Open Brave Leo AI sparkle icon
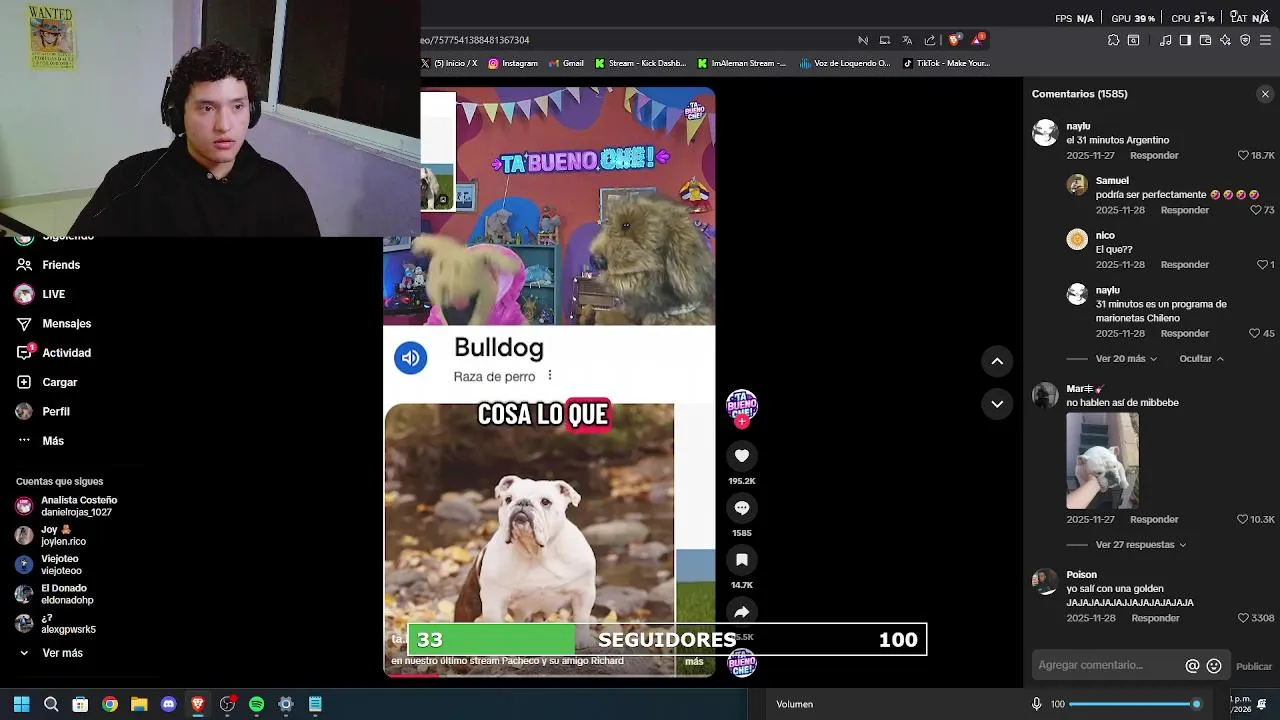 (x=1225, y=40)
